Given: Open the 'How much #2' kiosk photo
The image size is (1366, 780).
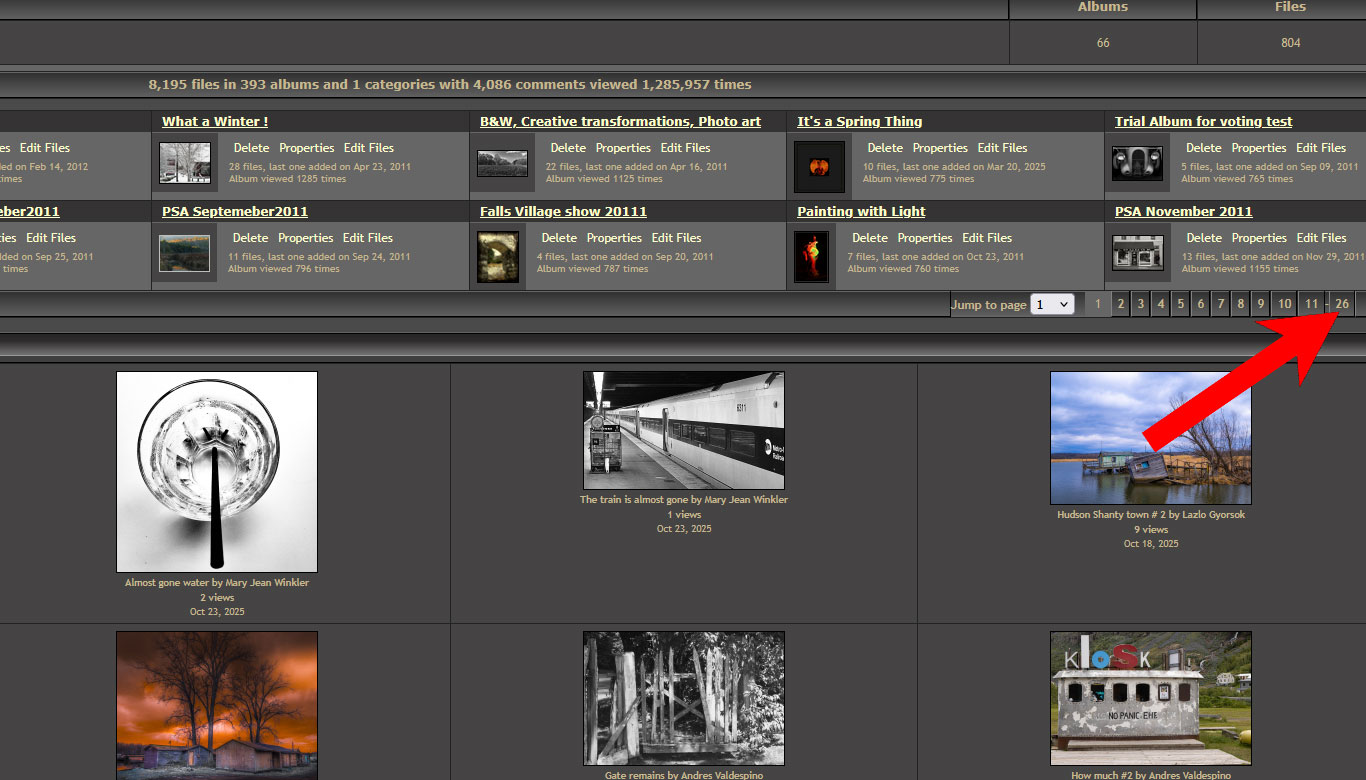Looking at the screenshot, I should (1150, 698).
